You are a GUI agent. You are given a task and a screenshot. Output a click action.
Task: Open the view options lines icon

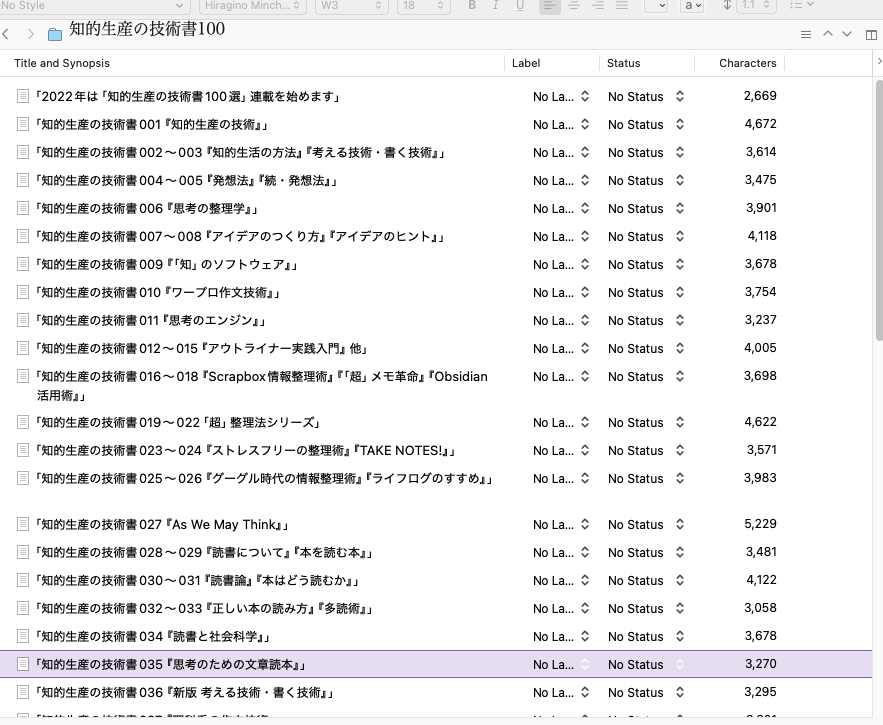point(806,34)
